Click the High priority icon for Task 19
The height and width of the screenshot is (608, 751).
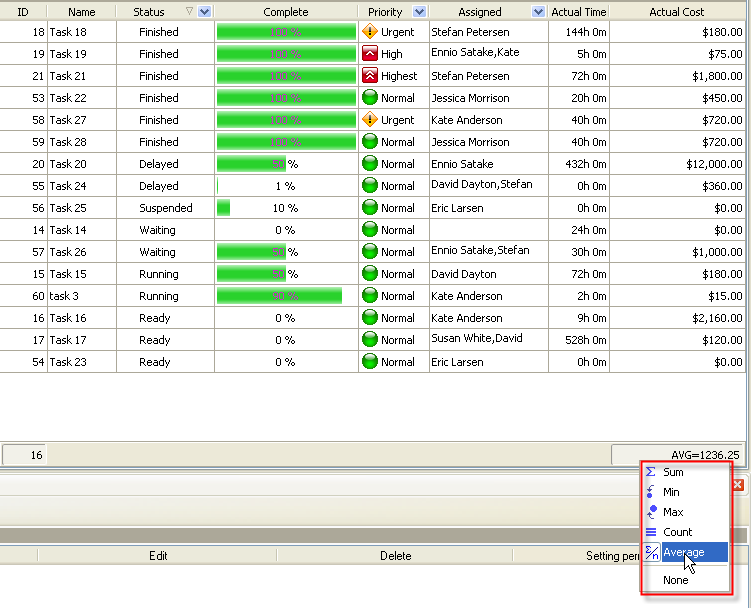coord(370,54)
